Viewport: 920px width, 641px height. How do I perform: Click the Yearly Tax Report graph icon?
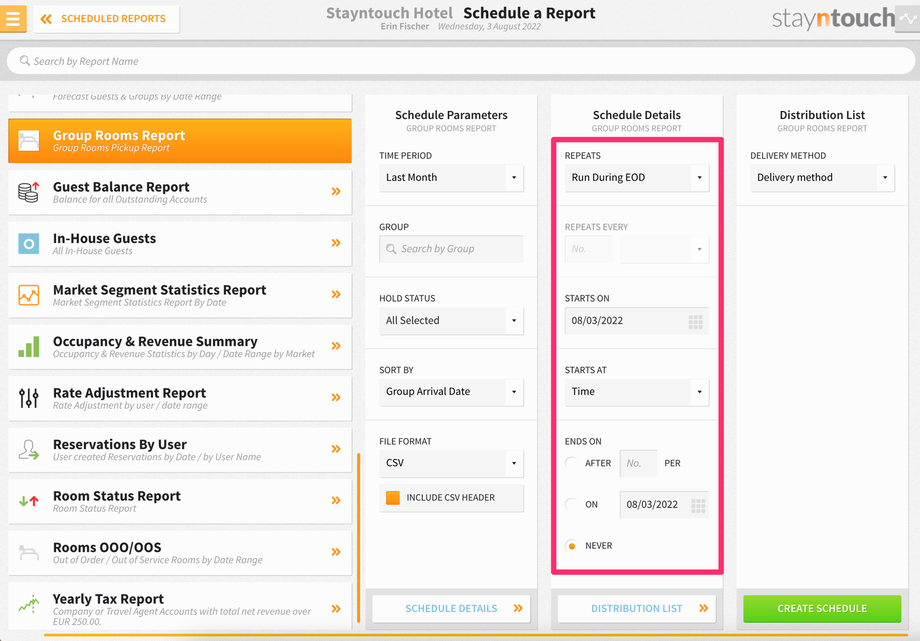tap(28, 603)
